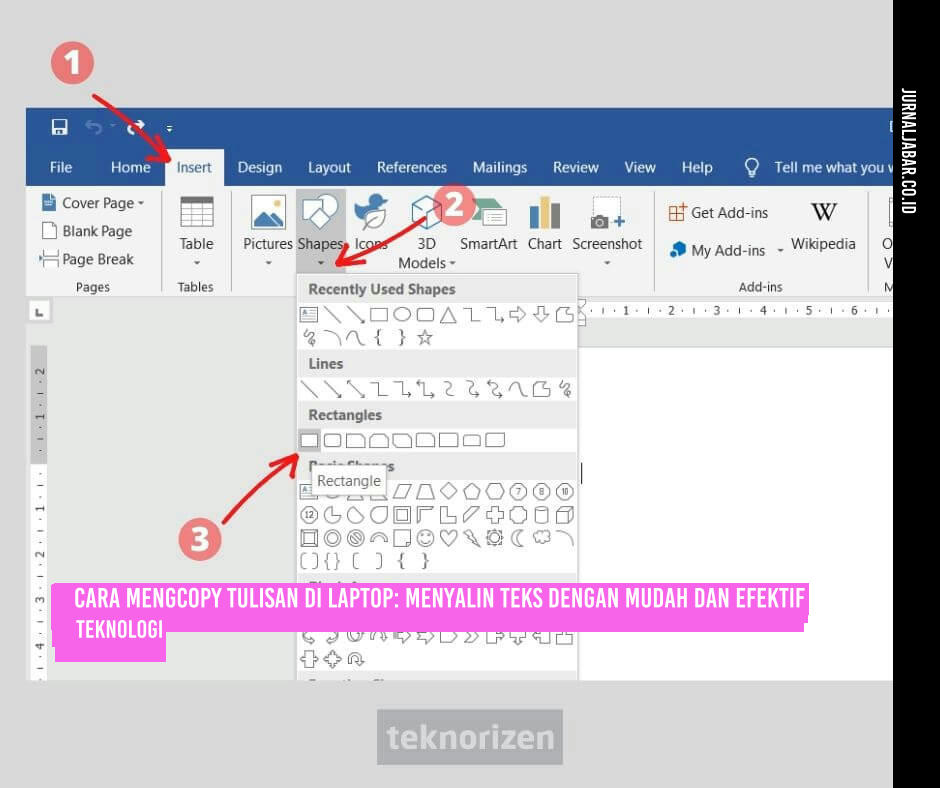The height and width of the screenshot is (788, 940).
Task: Select the Trapezoid basic shape
Action: pyautogui.click(x=425, y=492)
